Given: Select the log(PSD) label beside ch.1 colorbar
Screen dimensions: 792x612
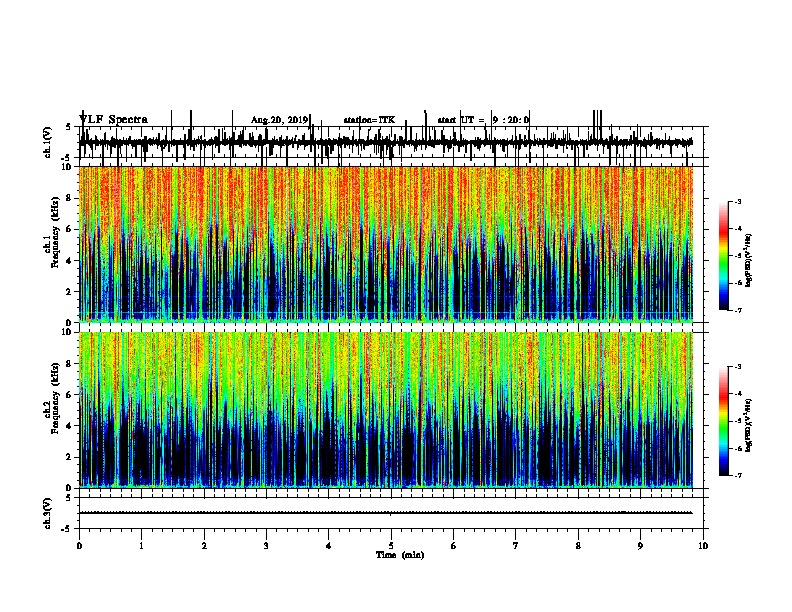Looking at the screenshot, I should 748,261.
